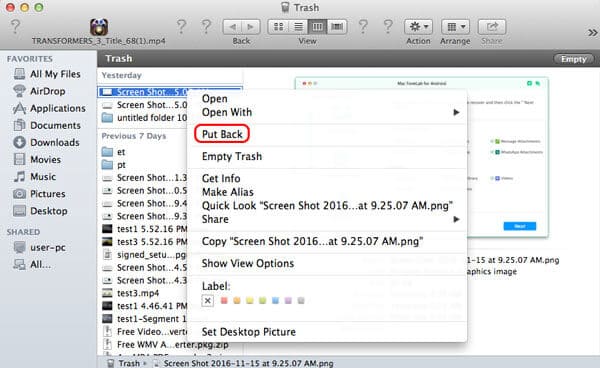Apply the gray label color
Image resolution: width=600 pixels, height=368 pixels.
[x=301, y=301]
